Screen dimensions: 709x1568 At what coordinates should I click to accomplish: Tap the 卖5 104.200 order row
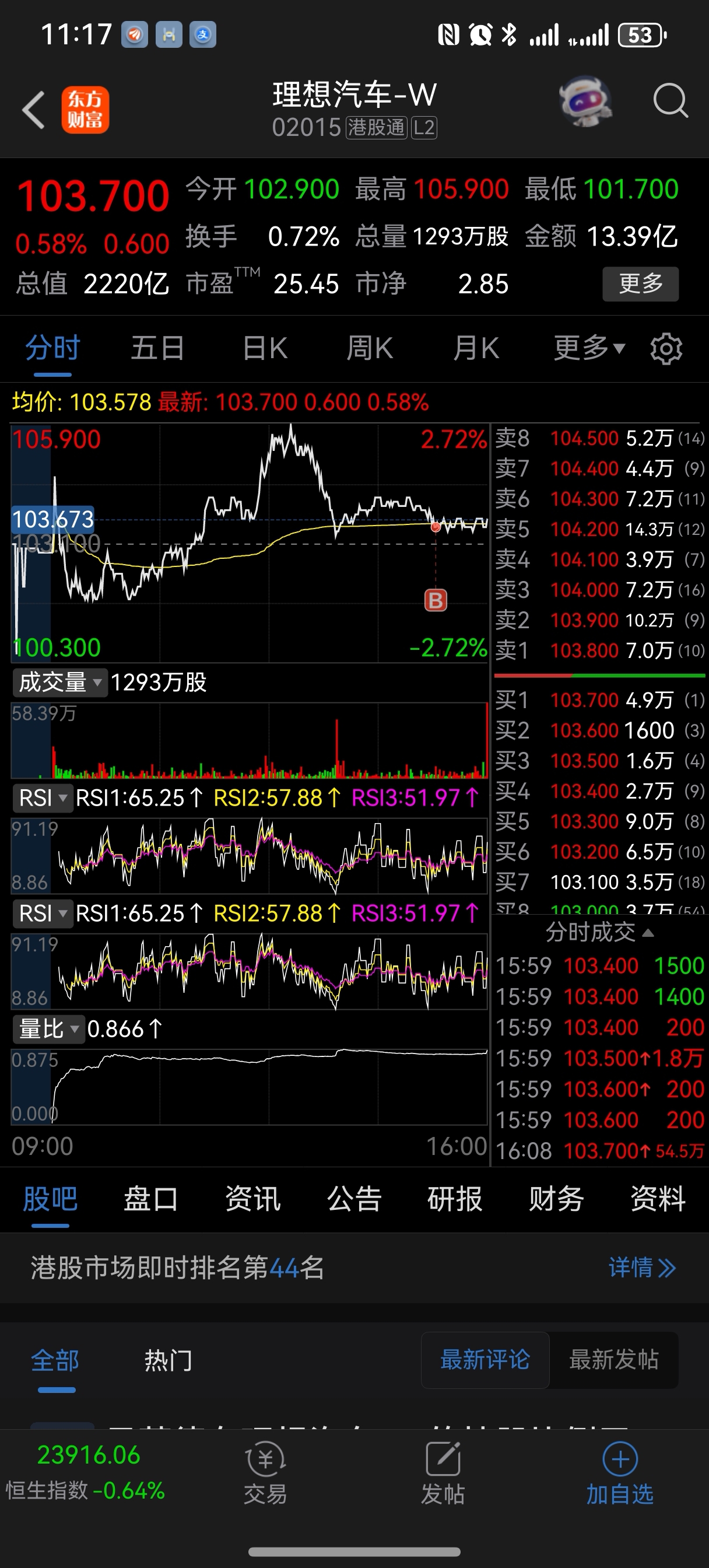click(599, 529)
